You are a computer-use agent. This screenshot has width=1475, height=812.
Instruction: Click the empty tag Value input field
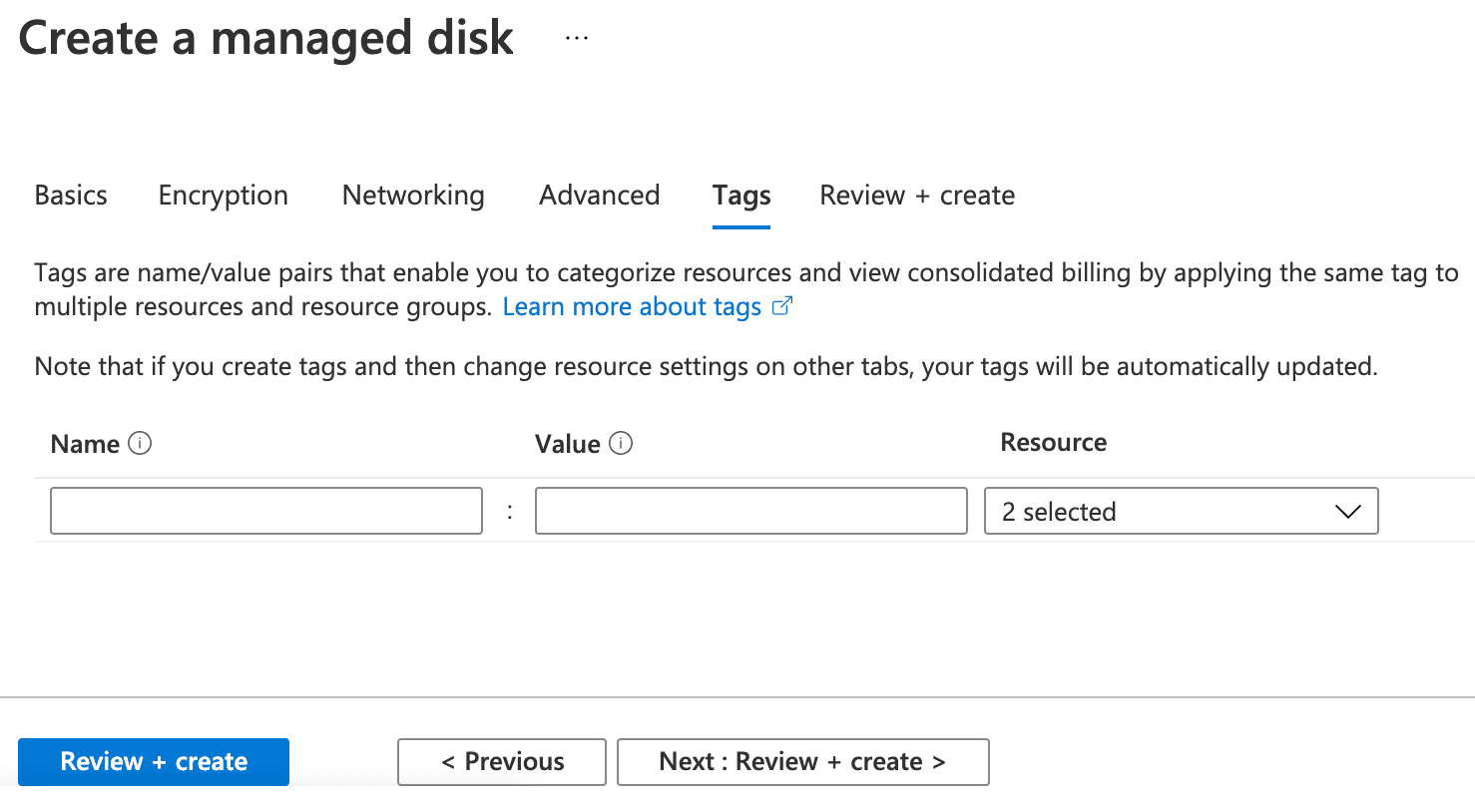(750, 511)
